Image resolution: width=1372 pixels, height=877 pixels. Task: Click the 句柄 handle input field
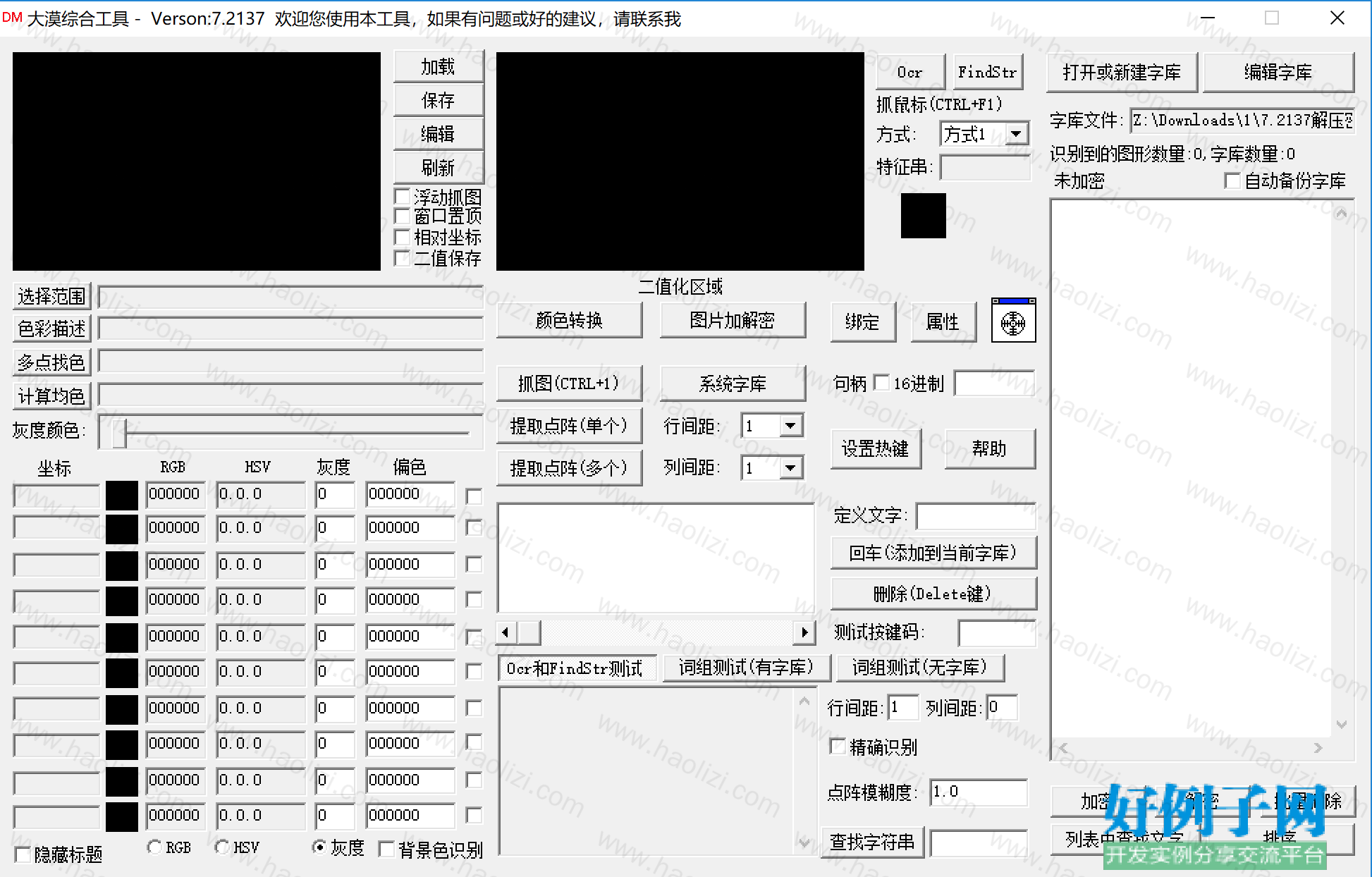point(995,384)
